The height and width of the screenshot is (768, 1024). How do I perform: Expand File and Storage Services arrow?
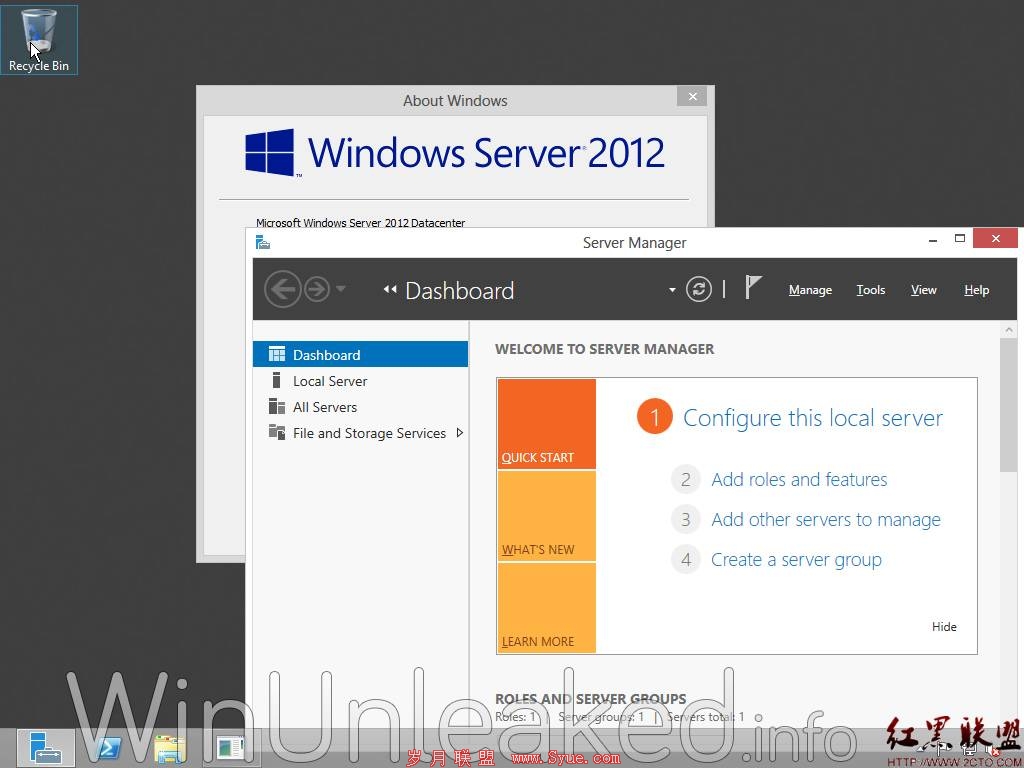point(460,432)
